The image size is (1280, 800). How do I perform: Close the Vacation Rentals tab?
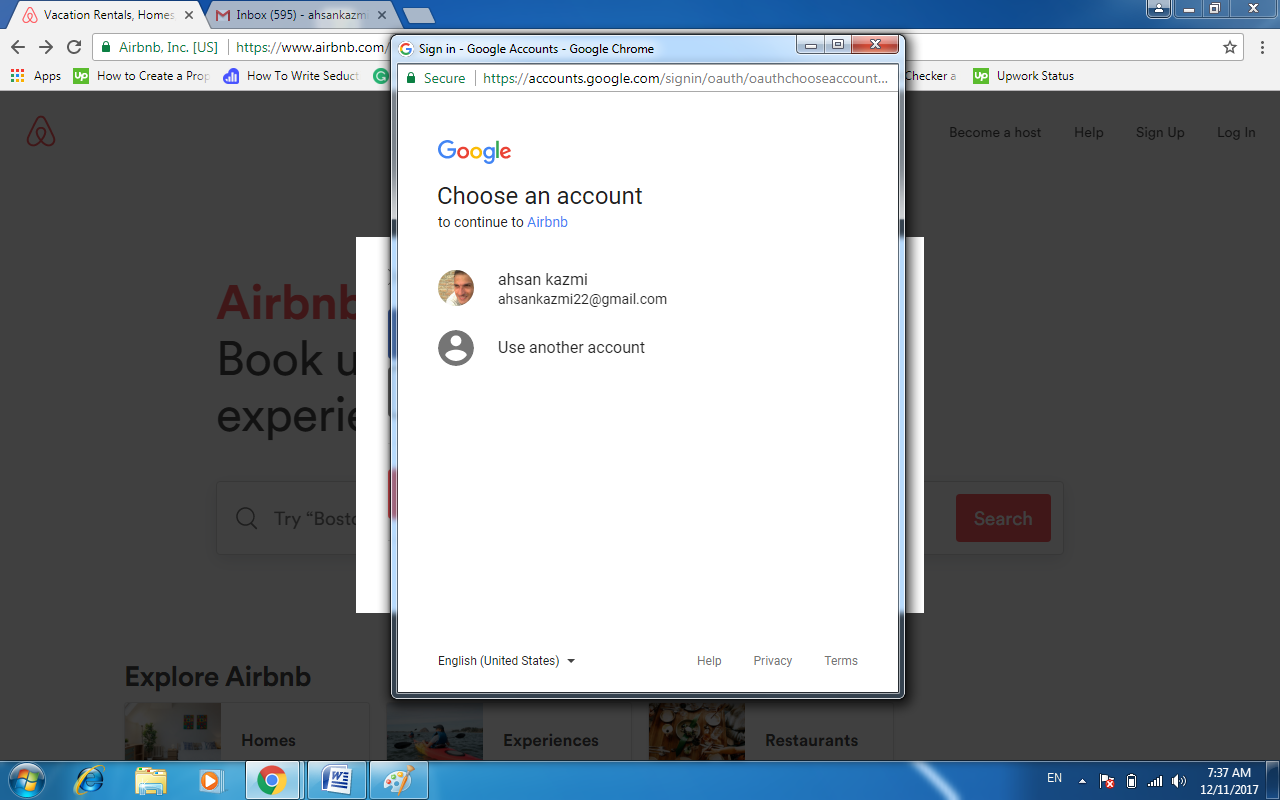pos(189,15)
